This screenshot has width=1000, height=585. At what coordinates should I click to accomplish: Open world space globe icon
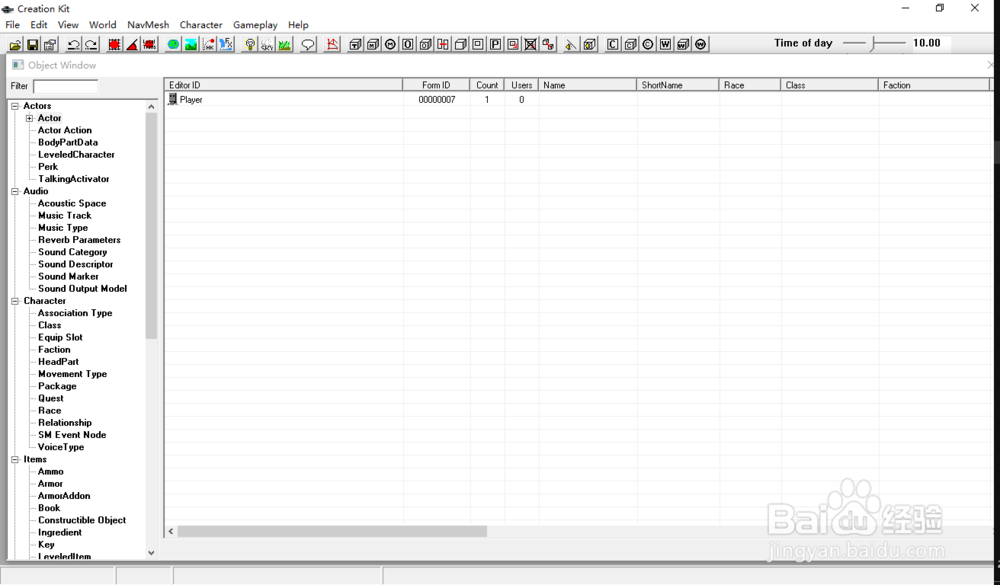coord(173,44)
